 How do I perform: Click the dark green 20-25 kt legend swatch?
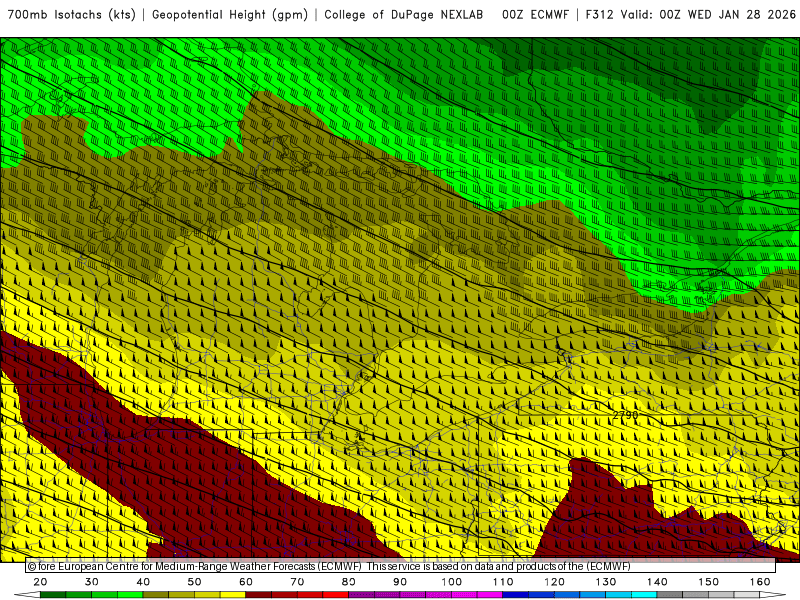(53, 595)
